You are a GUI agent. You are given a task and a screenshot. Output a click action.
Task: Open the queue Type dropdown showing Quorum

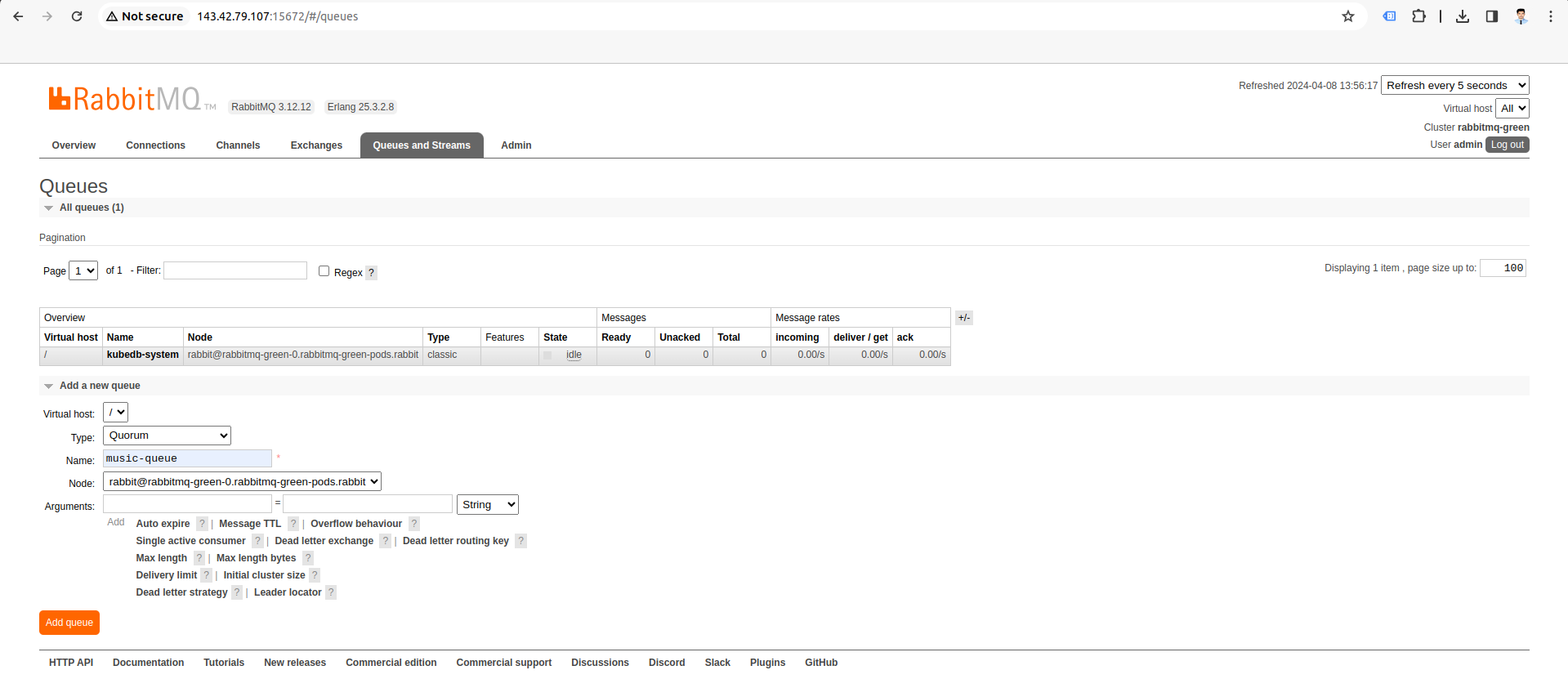167,436
